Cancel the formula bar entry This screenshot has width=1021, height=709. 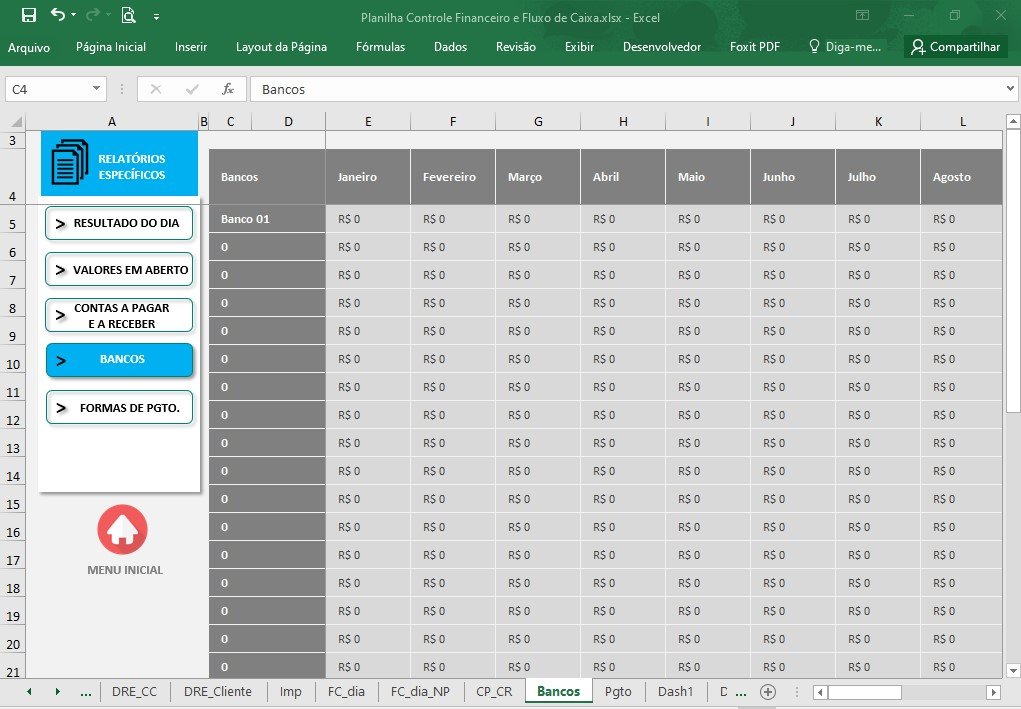pos(156,89)
